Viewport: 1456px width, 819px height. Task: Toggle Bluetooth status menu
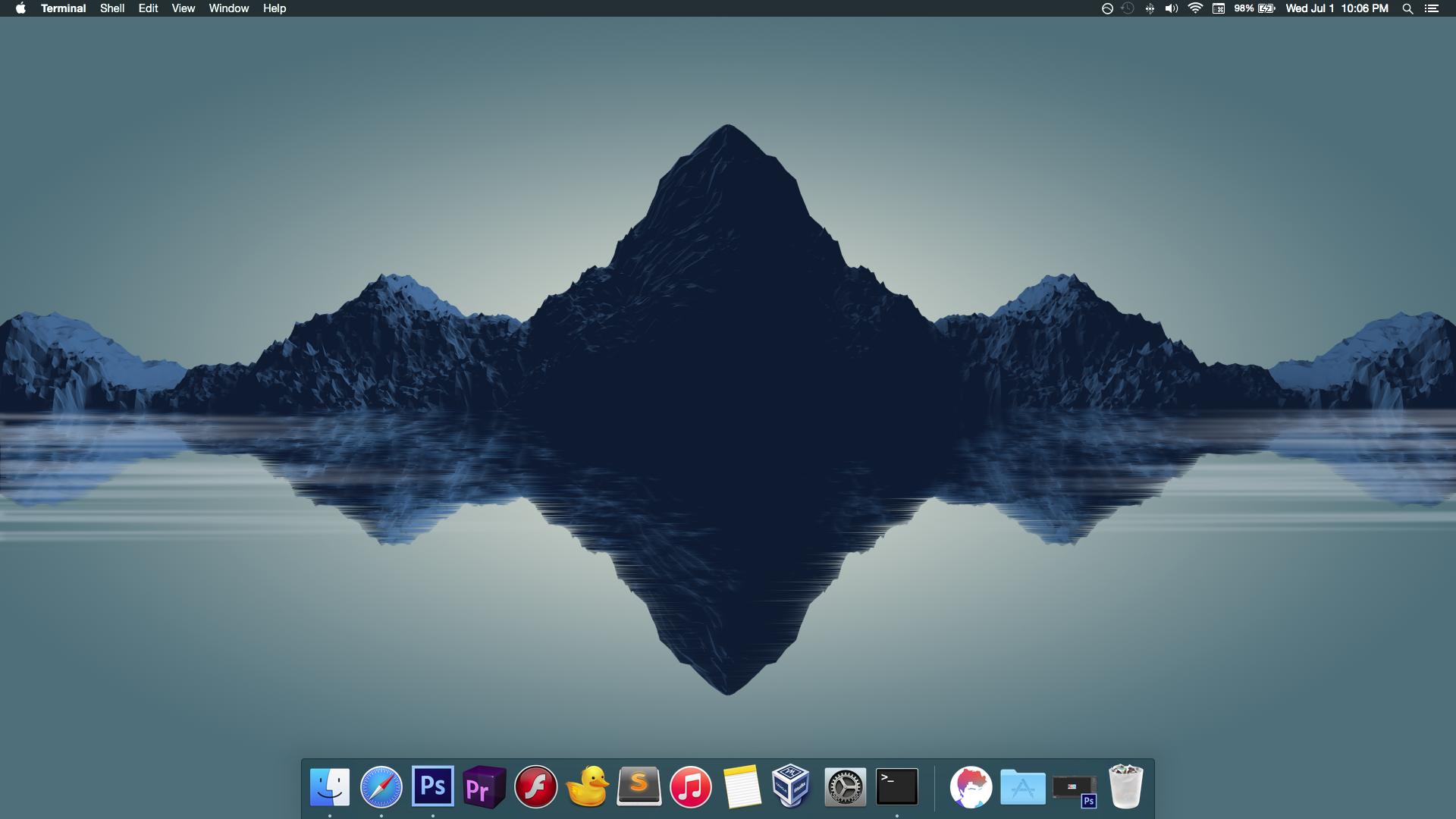click(1150, 8)
